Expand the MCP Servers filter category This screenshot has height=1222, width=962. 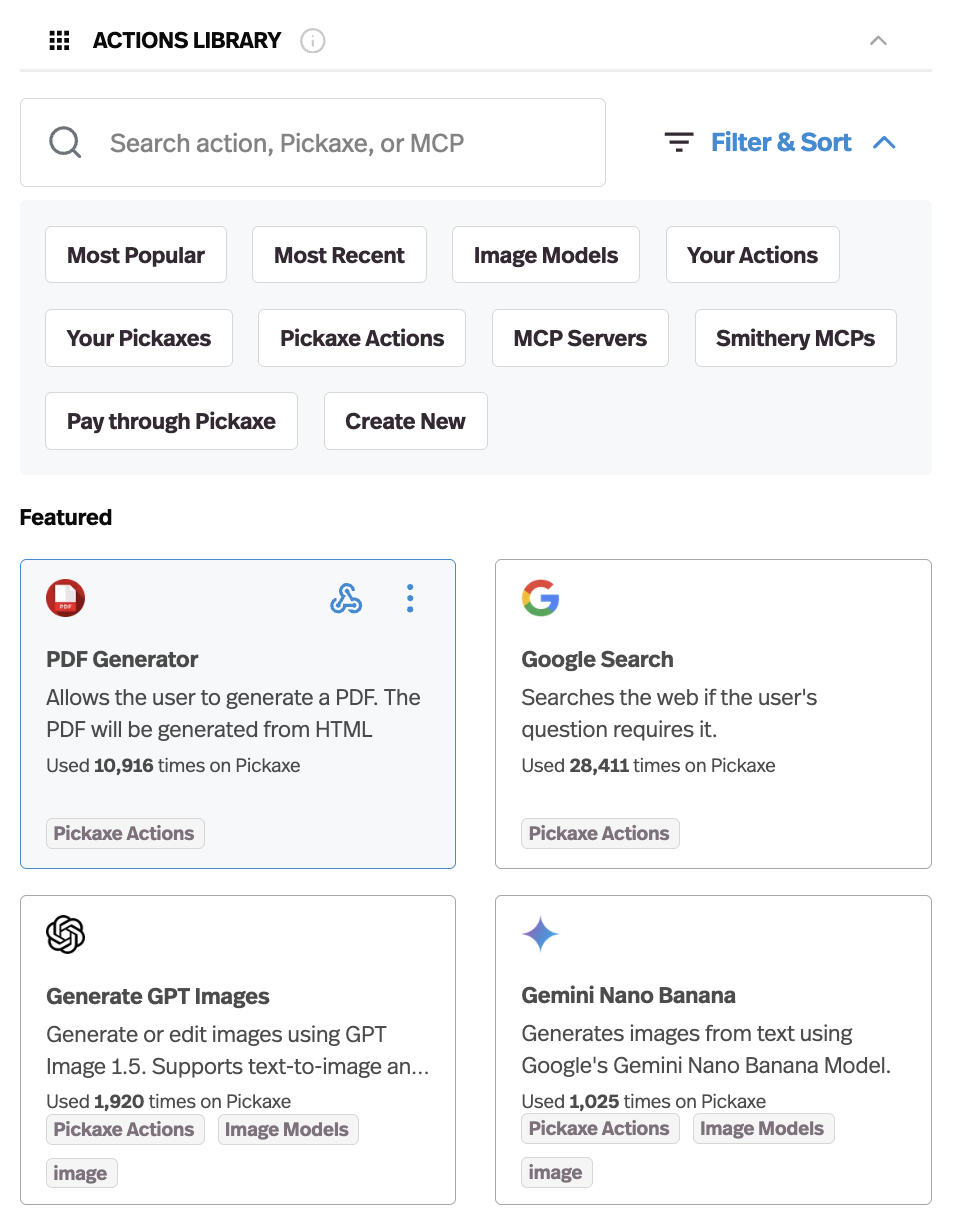[580, 338]
